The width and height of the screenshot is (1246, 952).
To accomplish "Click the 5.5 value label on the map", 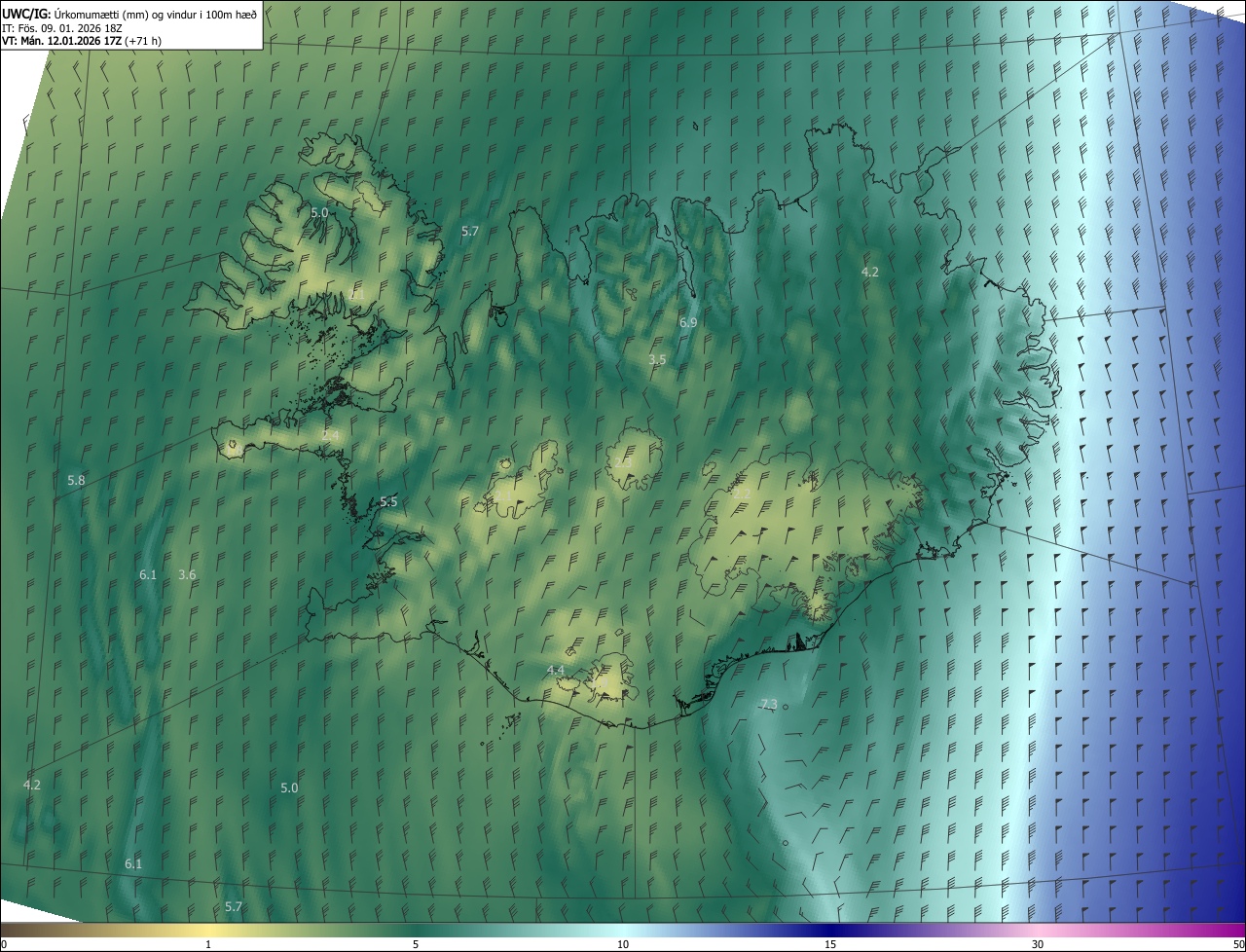I will (x=388, y=502).
